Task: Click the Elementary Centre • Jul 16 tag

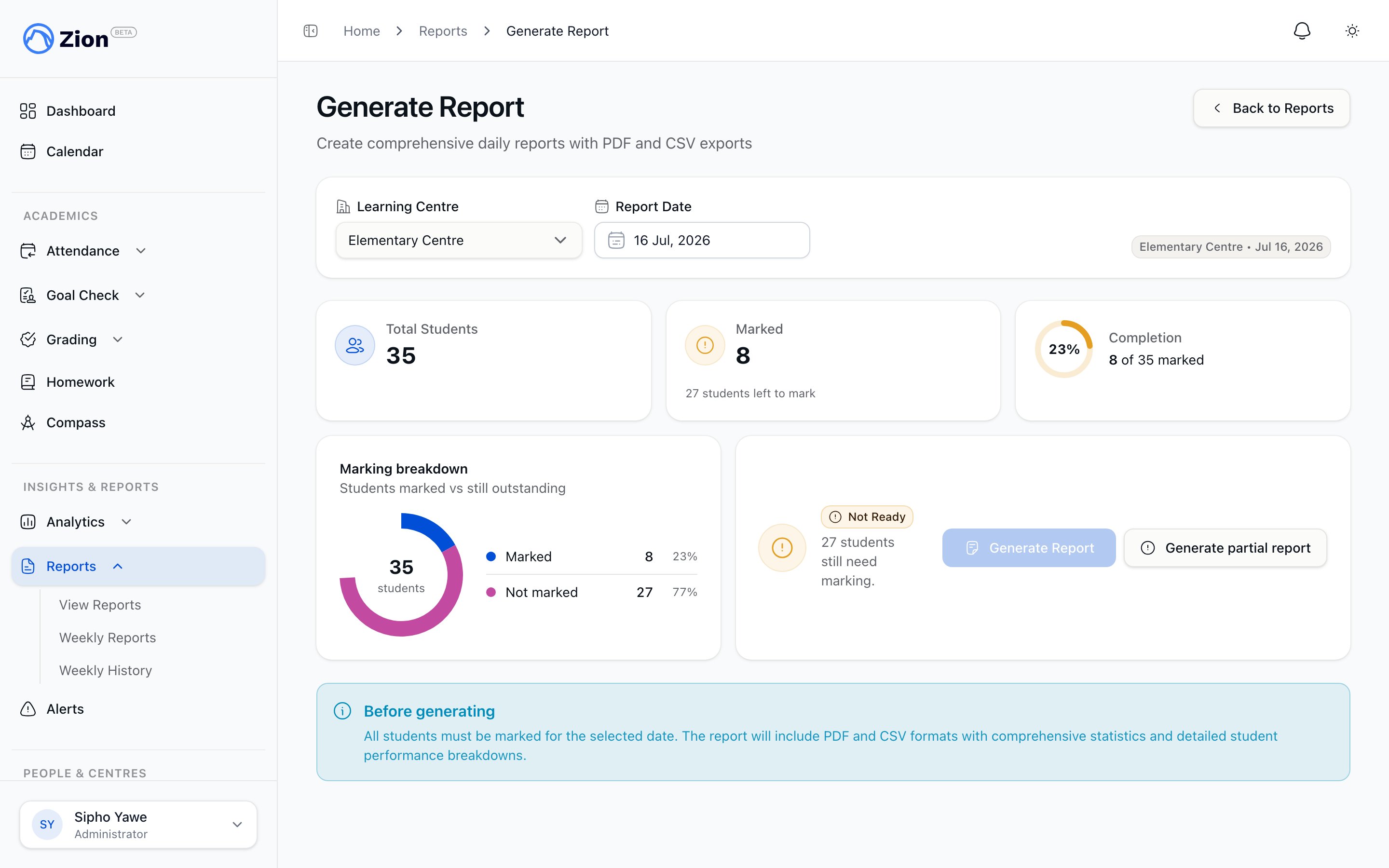Action: pyautogui.click(x=1231, y=247)
